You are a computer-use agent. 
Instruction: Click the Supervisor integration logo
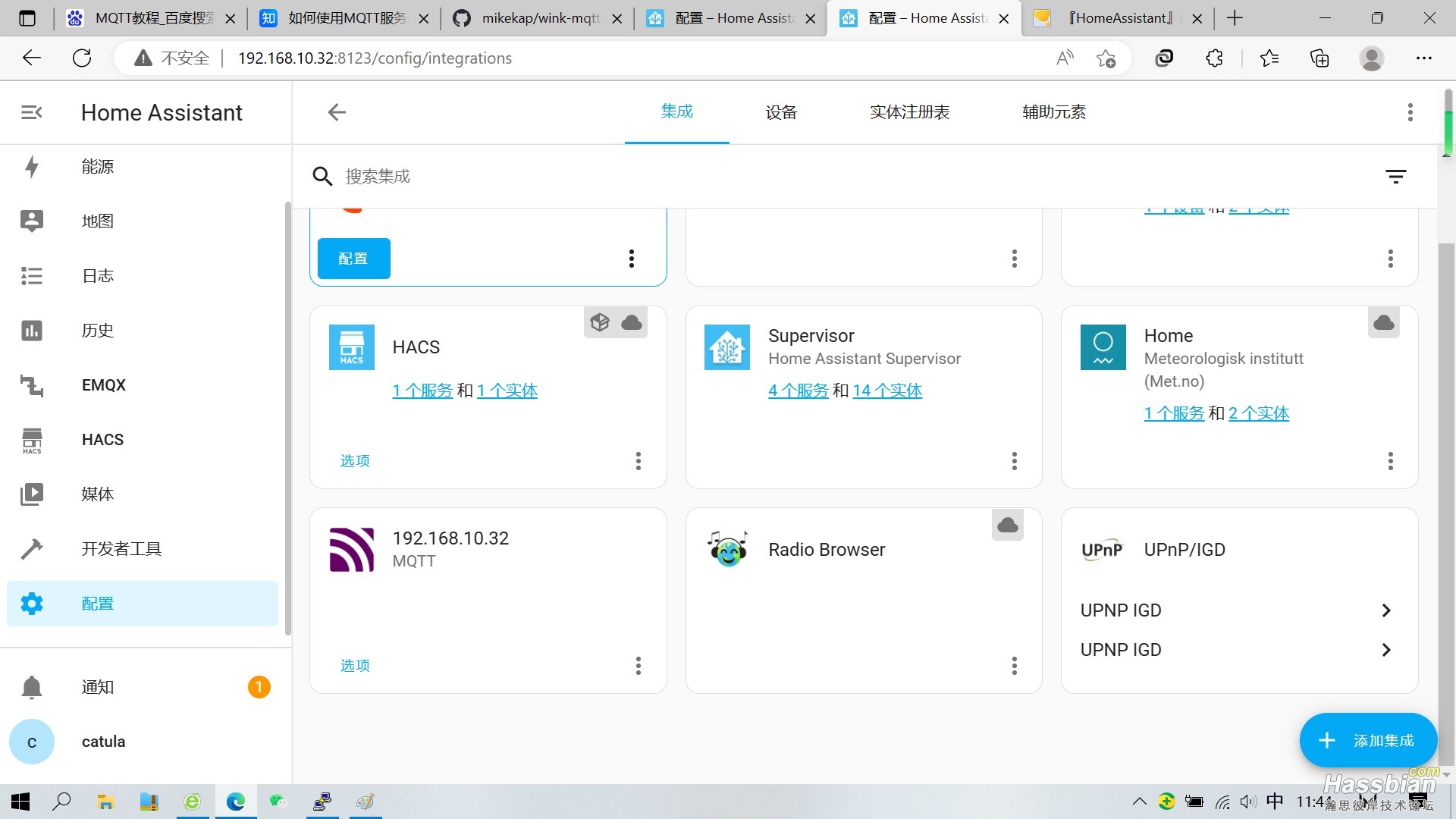coord(727,347)
